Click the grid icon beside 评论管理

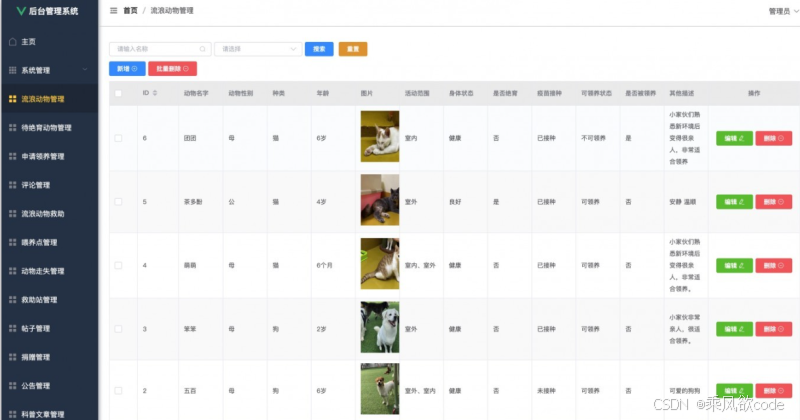[13, 185]
